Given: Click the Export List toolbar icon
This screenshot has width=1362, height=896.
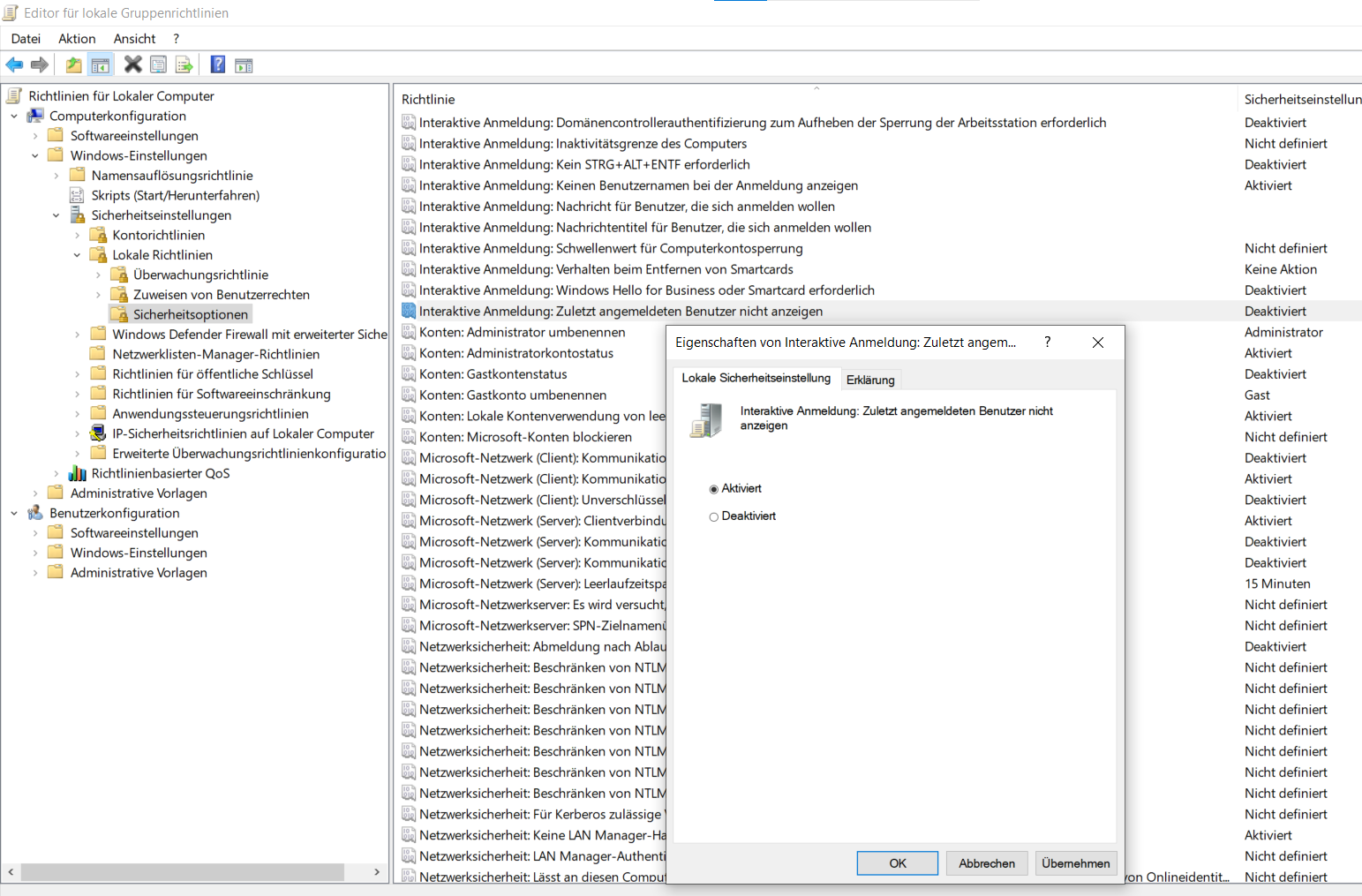Looking at the screenshot, I should tap(184, 64).
